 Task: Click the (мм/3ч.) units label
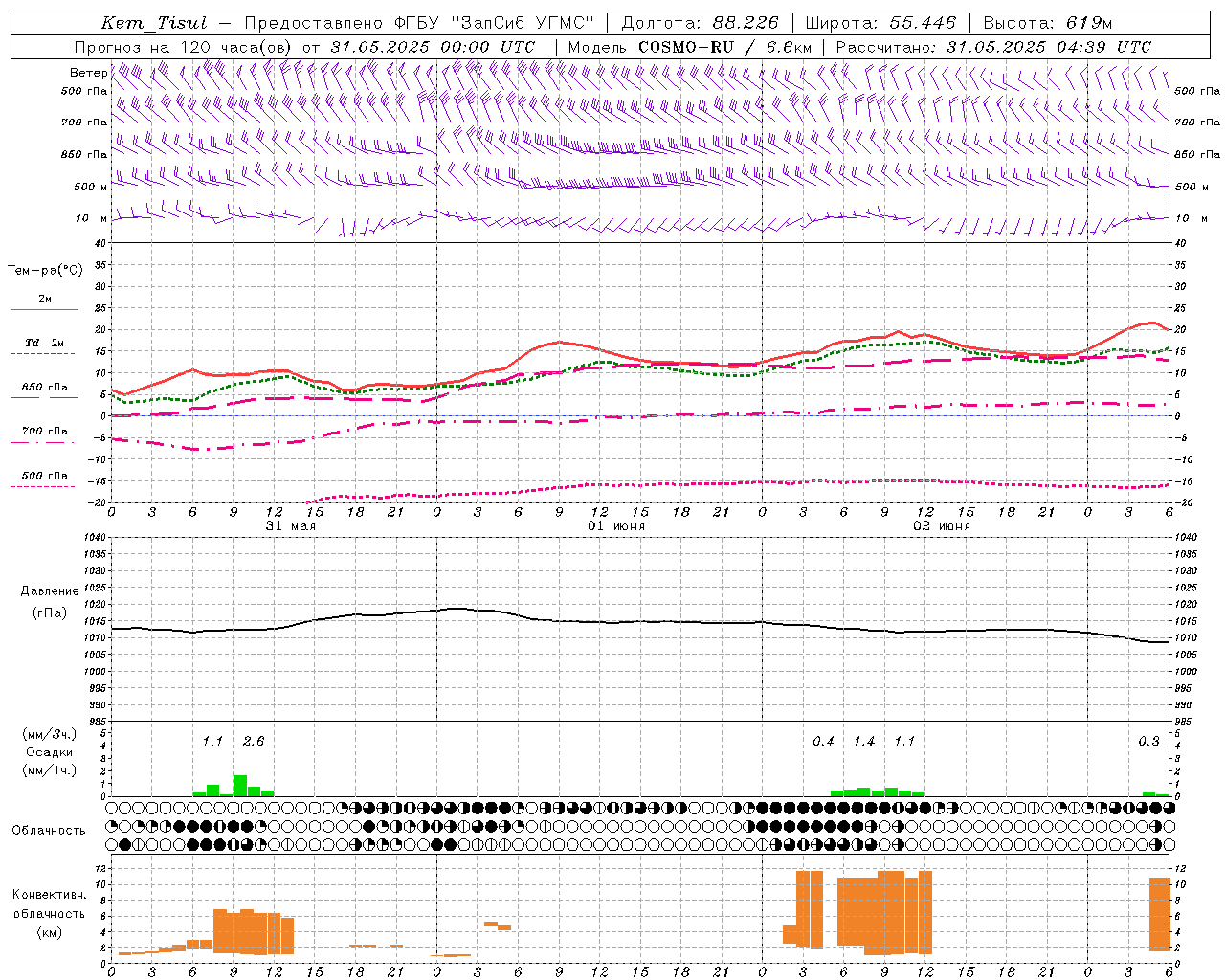pyautogui.click(x=50, y=734)
